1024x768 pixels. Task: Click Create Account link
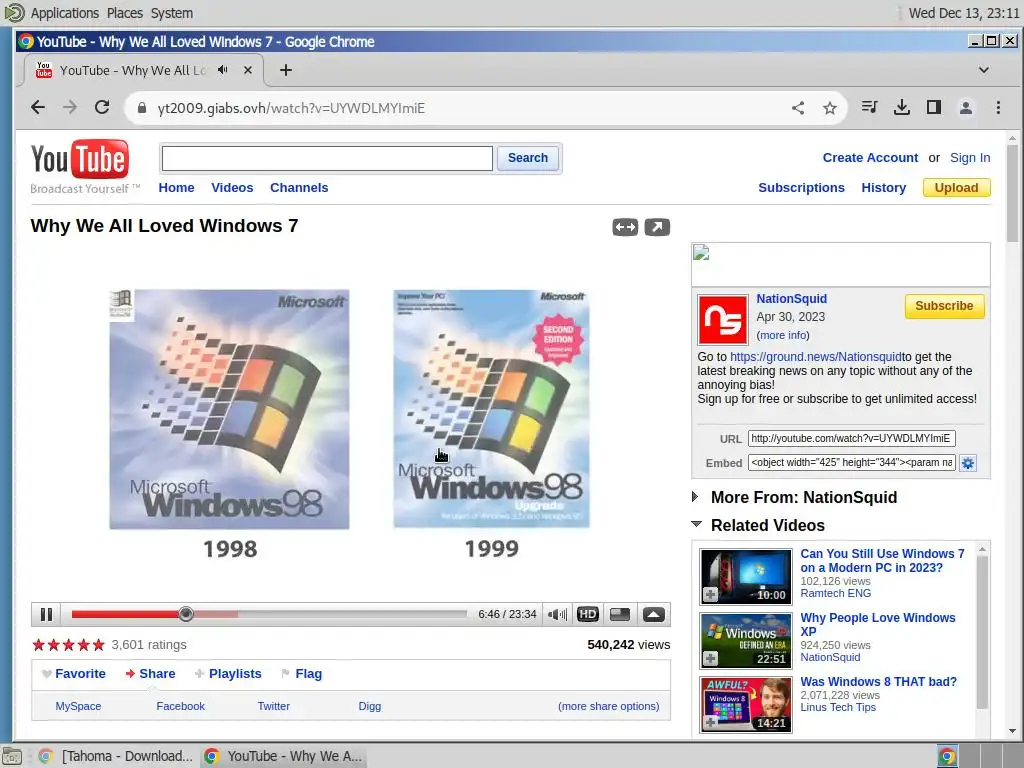pyautogui.click(x=870, y=157)
